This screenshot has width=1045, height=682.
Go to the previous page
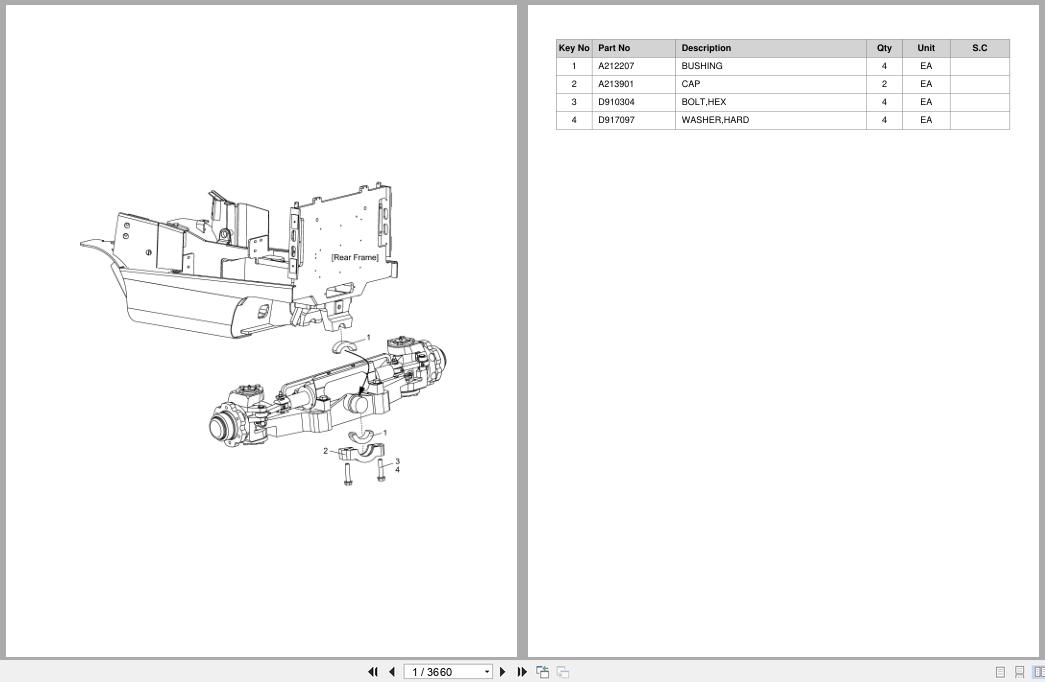click(392, 672)
